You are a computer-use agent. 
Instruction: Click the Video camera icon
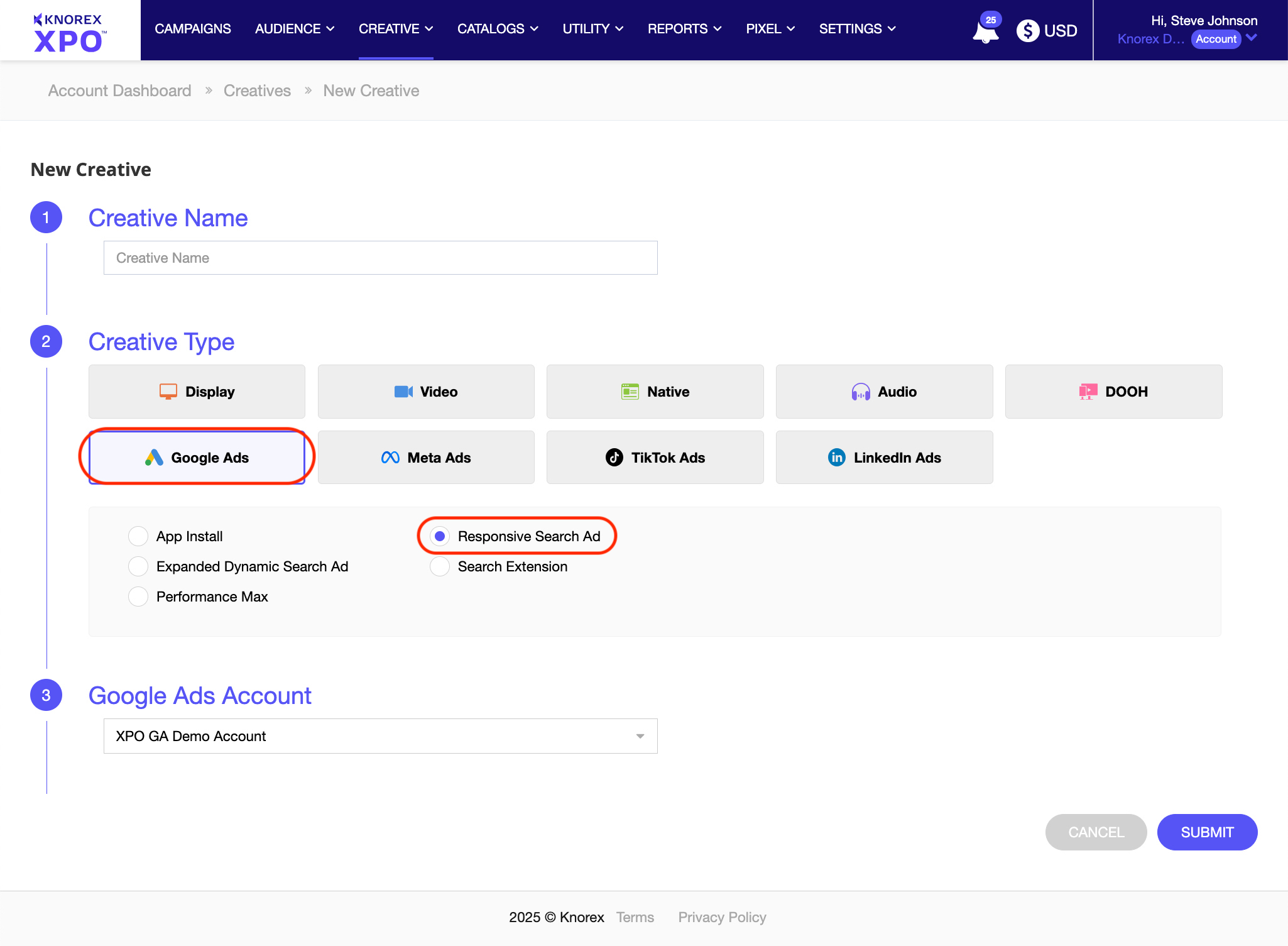pos(403,391)
